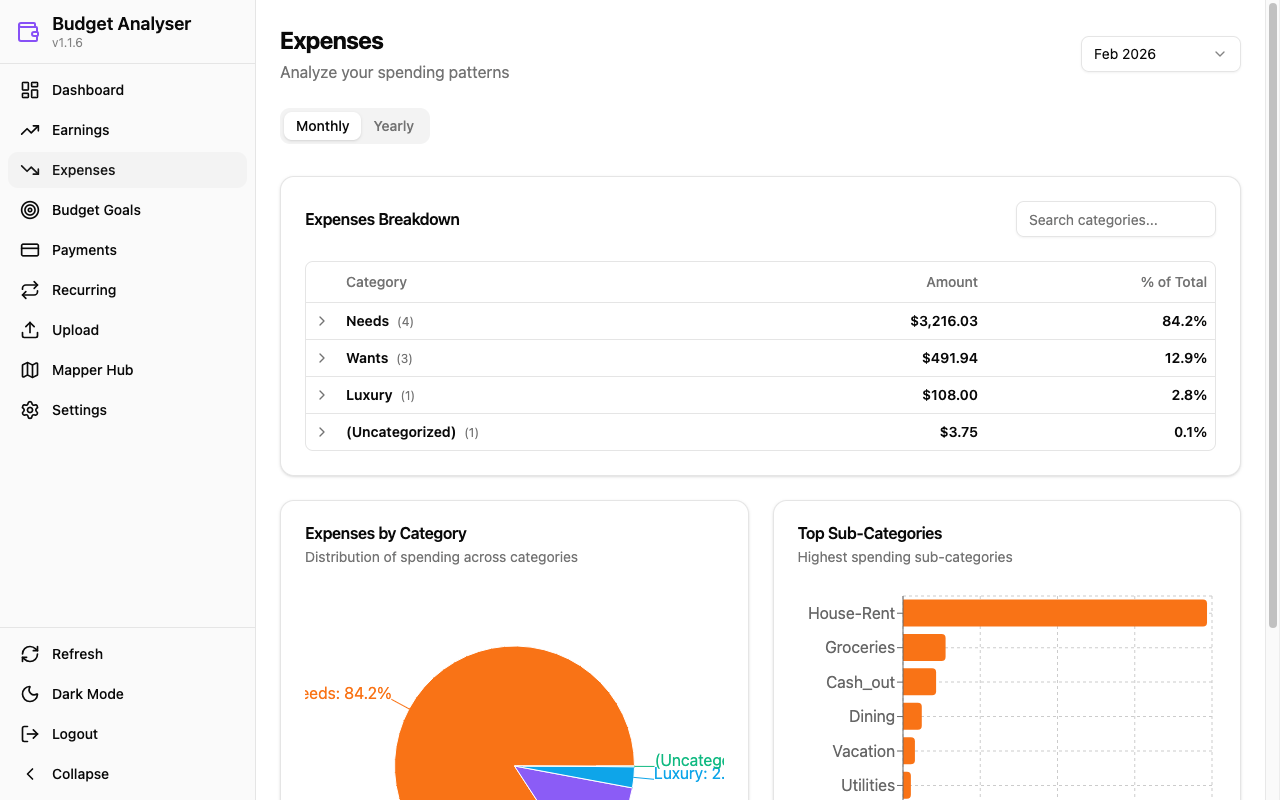The height and width of the screenshot is (800, 1280).
Task: Switch to the Yearly view
Action: click(x=393, y=126)
